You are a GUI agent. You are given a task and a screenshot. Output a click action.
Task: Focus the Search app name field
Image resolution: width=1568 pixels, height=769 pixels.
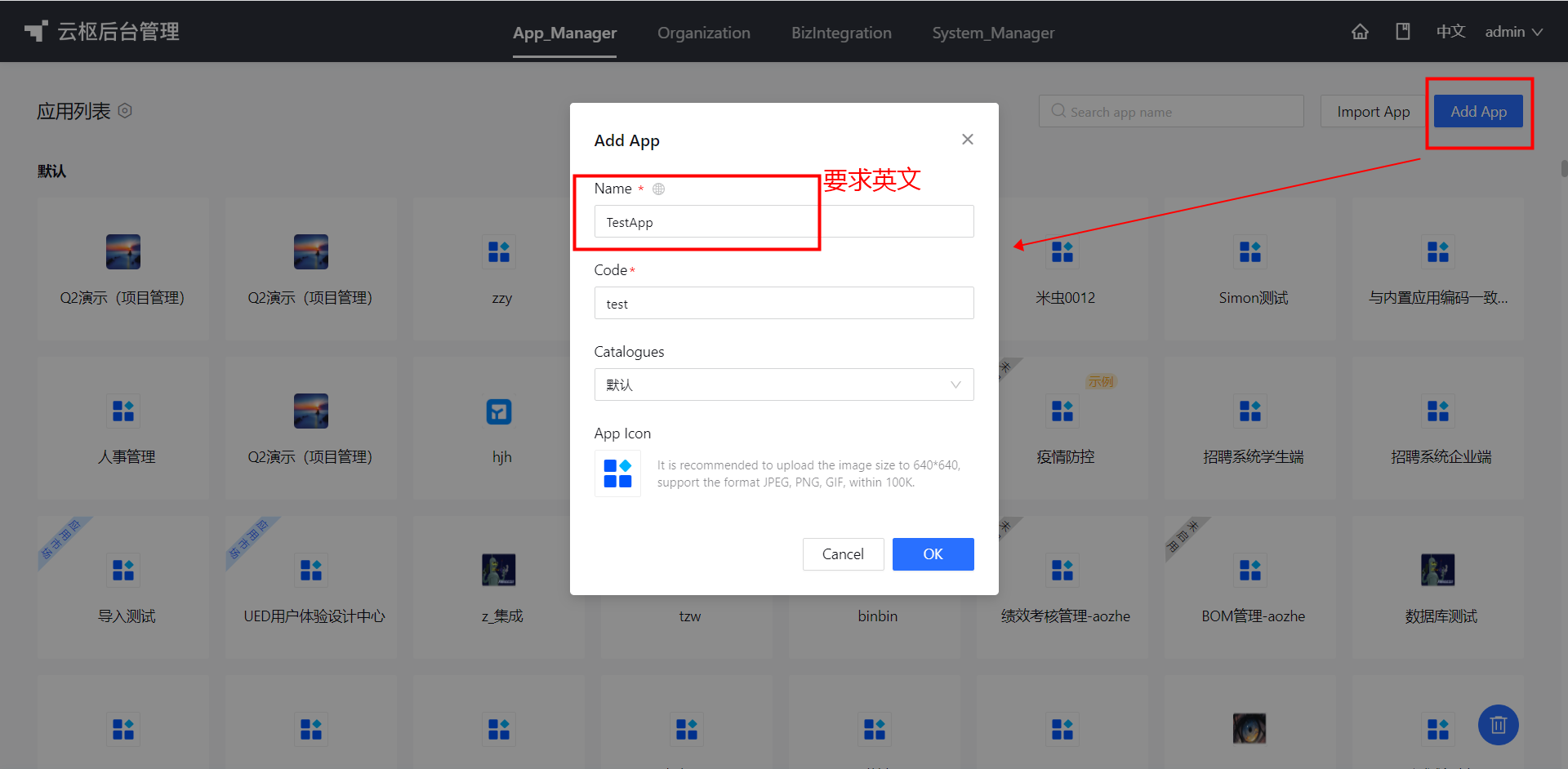pyautogui.click(x=1171, y=111)
